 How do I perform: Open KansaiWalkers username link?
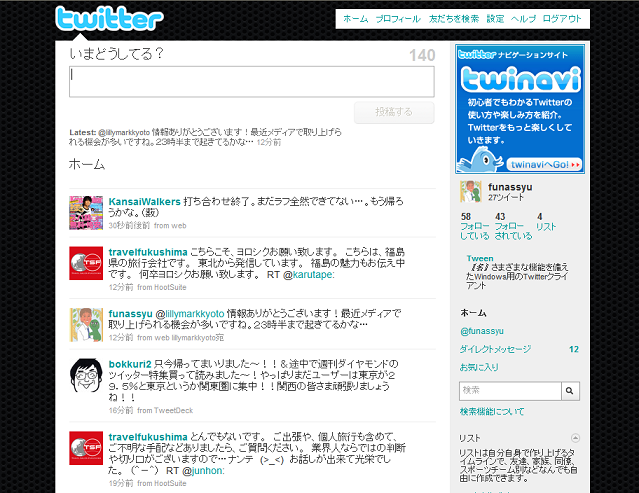(144, 202)
